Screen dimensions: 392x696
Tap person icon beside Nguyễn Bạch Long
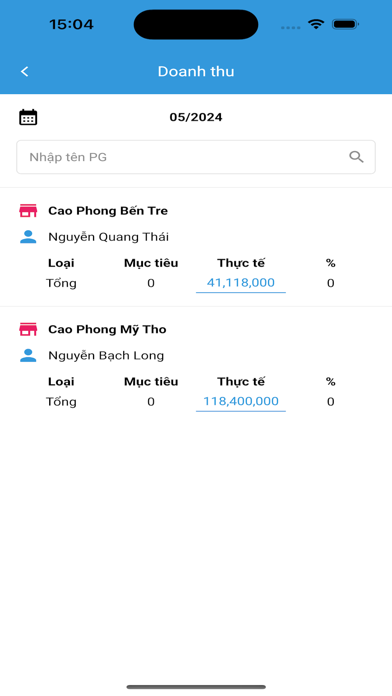[x=28, y=355]
